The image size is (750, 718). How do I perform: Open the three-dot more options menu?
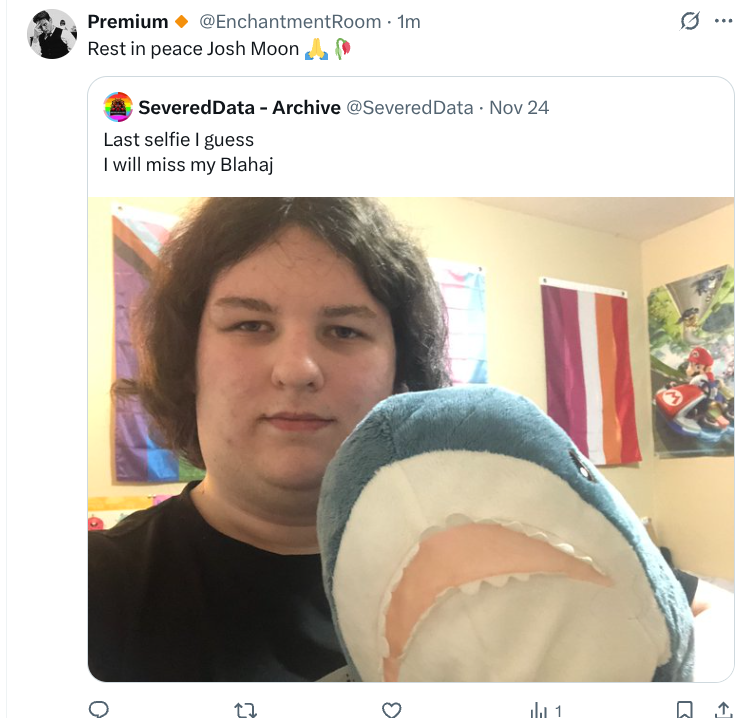pyautogui.click(x=723, y=21)
